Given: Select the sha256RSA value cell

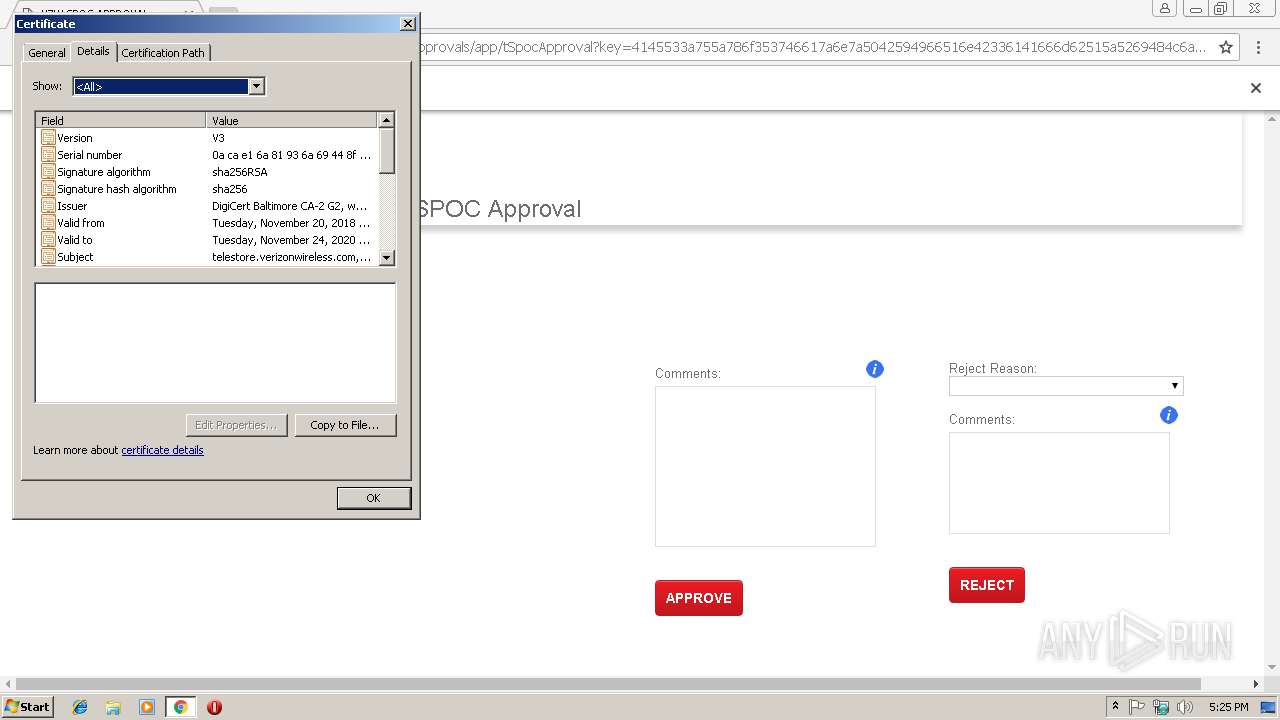Looking at the screenshot, I should (x=240, y=172).
